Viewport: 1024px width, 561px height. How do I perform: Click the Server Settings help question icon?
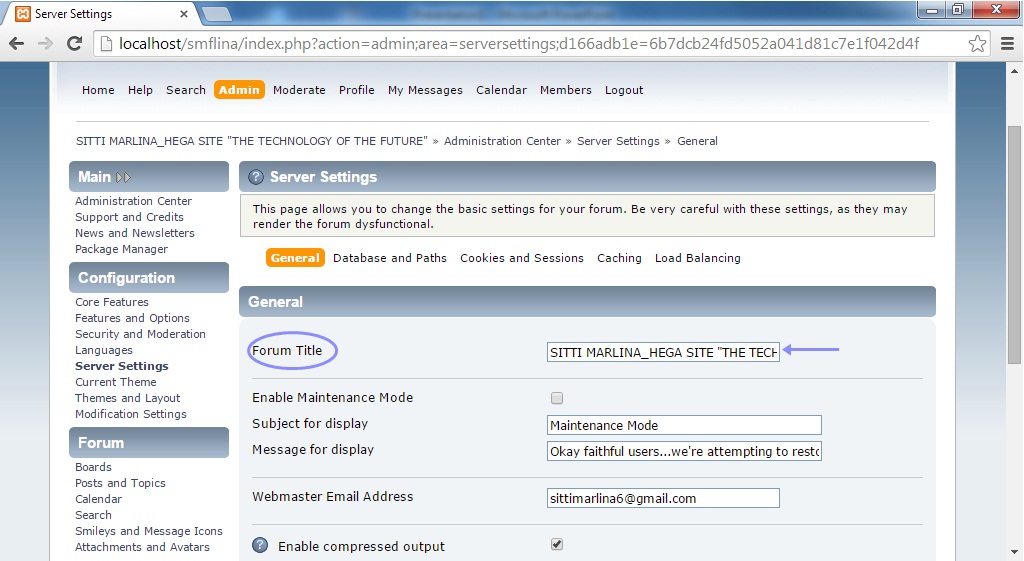pos(256,177)
